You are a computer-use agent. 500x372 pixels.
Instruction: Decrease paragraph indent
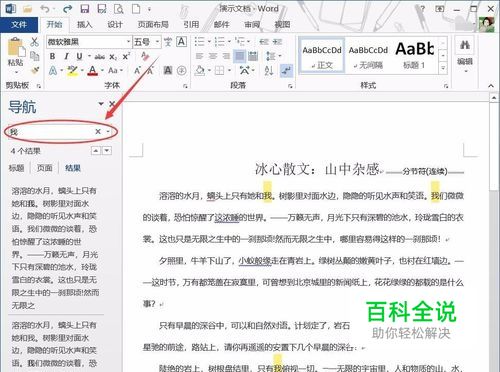click(x=264, y=42)
